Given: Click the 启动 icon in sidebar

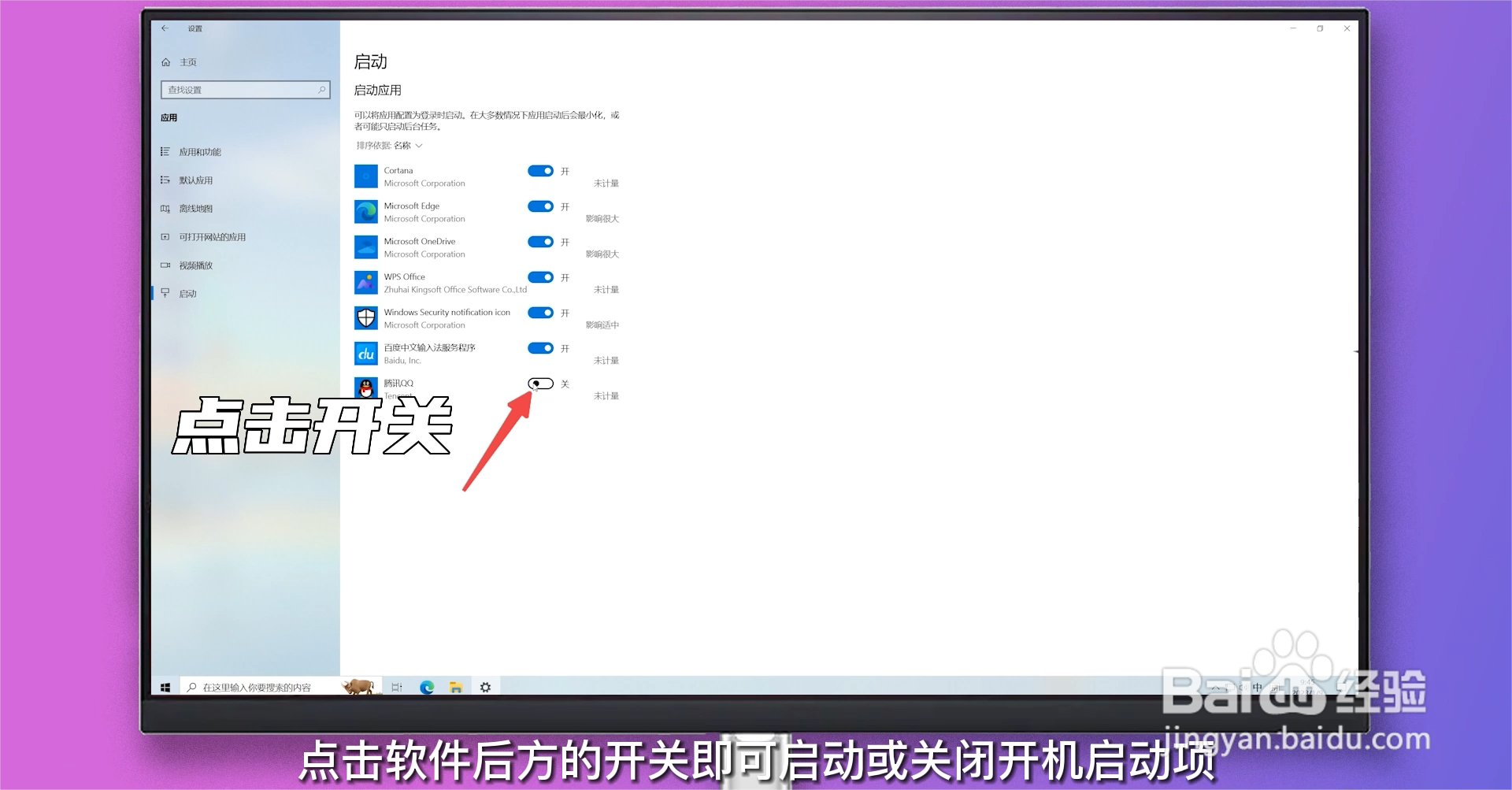Looking at the screenshot, I should (165, 293).
